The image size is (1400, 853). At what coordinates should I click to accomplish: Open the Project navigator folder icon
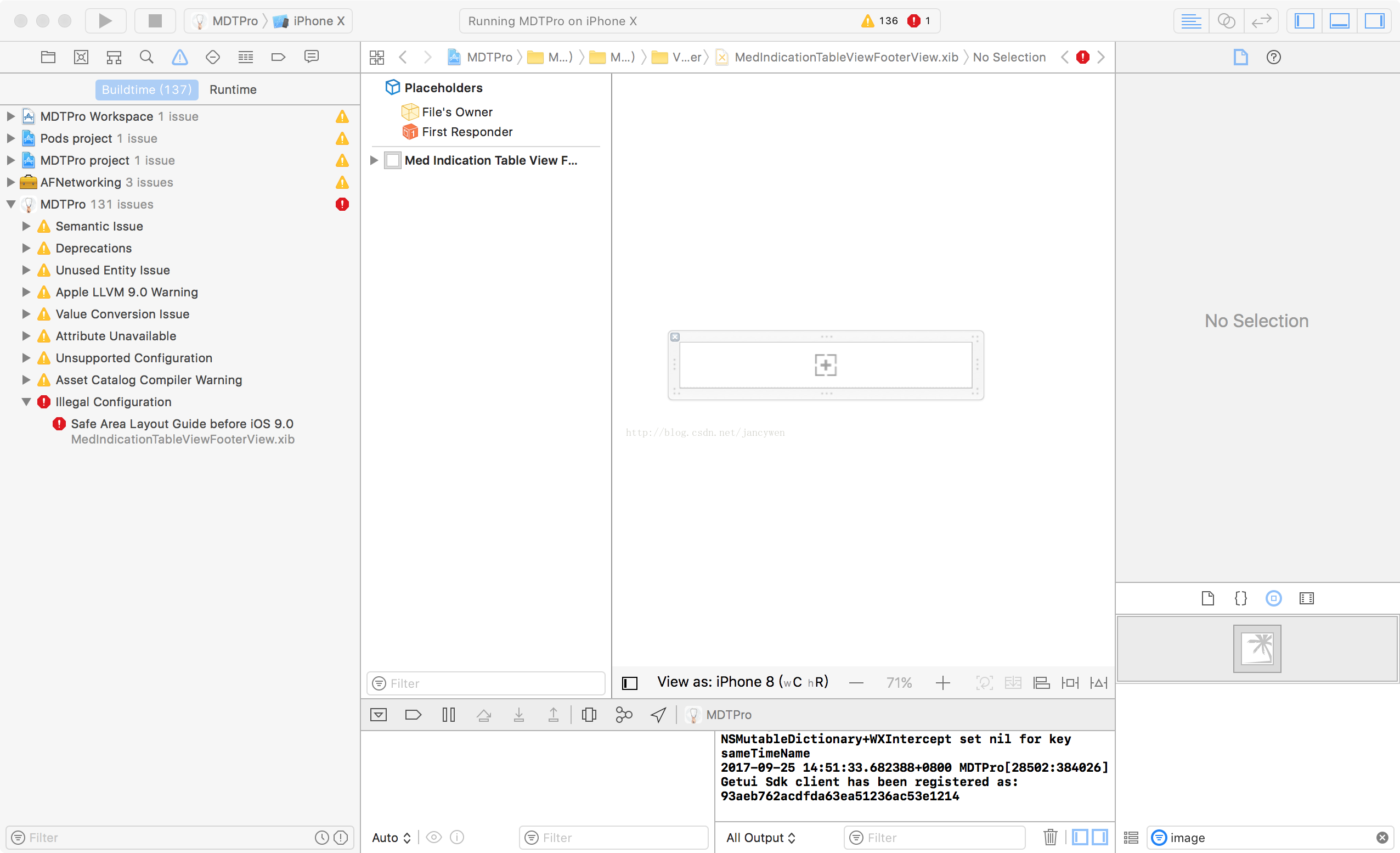[x=48, y=57]
